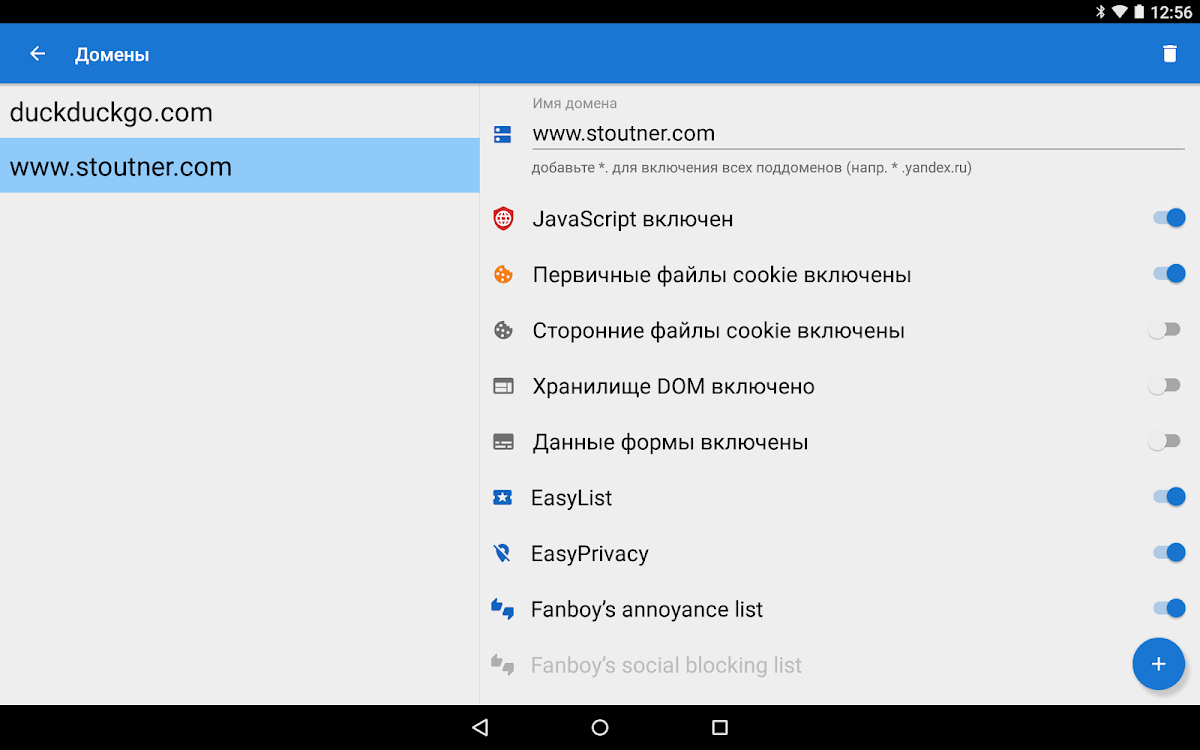Click the Fanboy's annoyance list thumbs icon
The height and width of the screenshot is (750, 1200).
[x=503, y=609]
